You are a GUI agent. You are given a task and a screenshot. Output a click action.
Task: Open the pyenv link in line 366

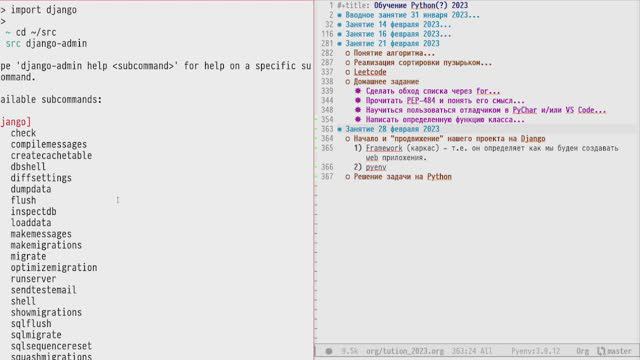(x=376, y=167)
